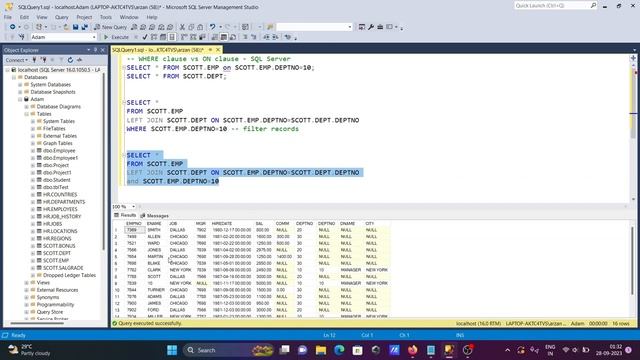The width and height of the screenshot is (640, 360).
Task: Click the Undo toolbar icon
Action: tap(212, 27)
